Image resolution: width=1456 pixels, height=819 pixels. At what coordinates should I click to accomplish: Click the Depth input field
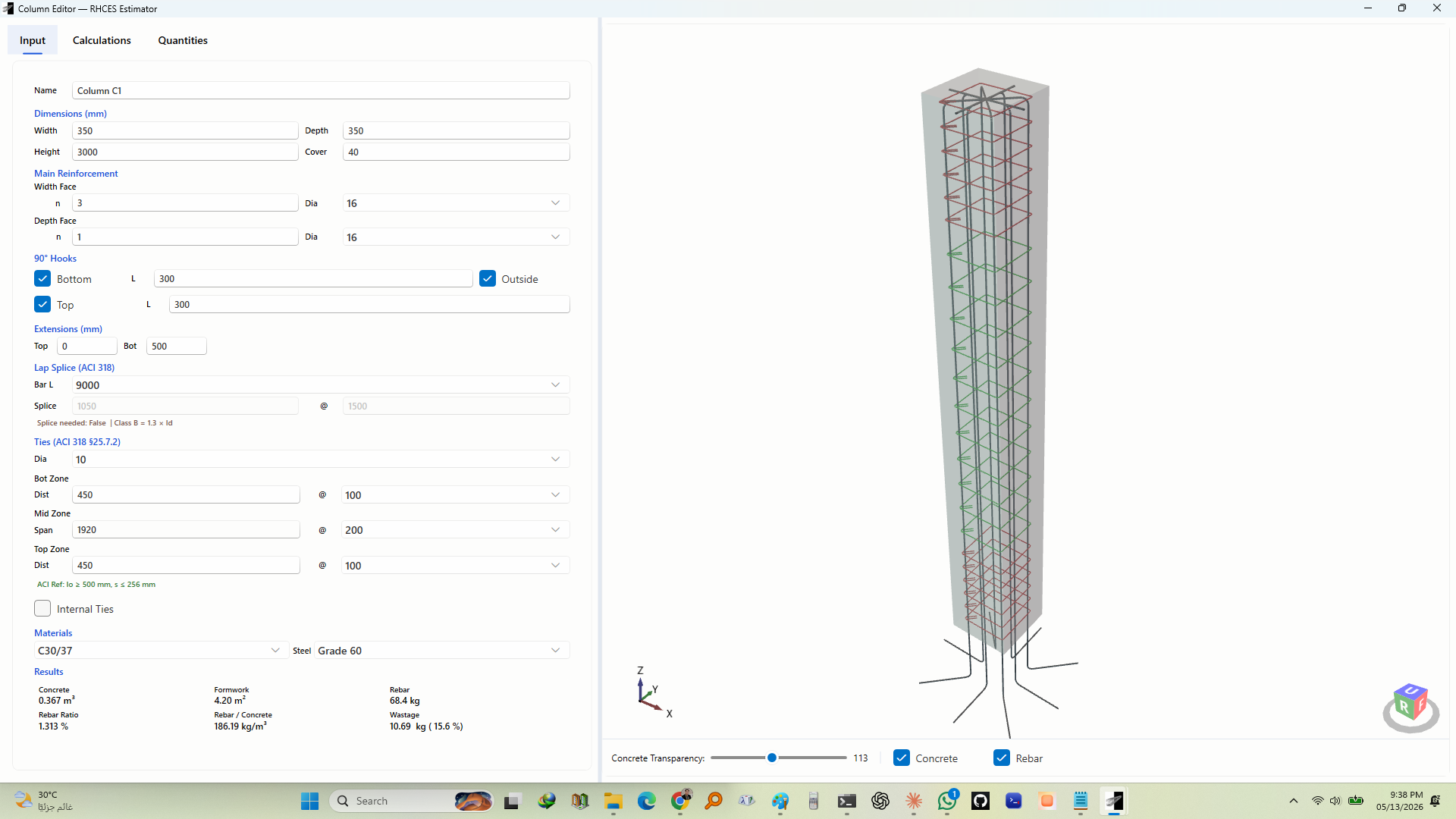(x=456, y=130)
